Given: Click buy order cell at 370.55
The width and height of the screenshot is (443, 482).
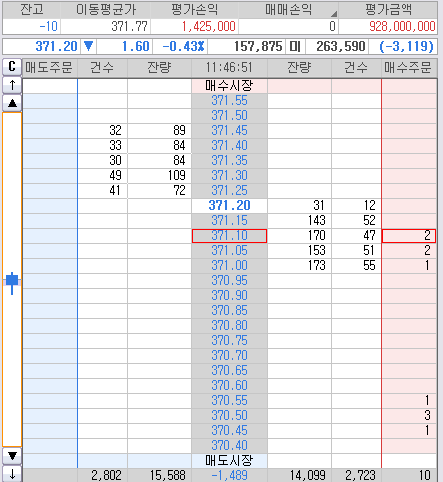Looking at the screenshot, I should click(409, 401).
